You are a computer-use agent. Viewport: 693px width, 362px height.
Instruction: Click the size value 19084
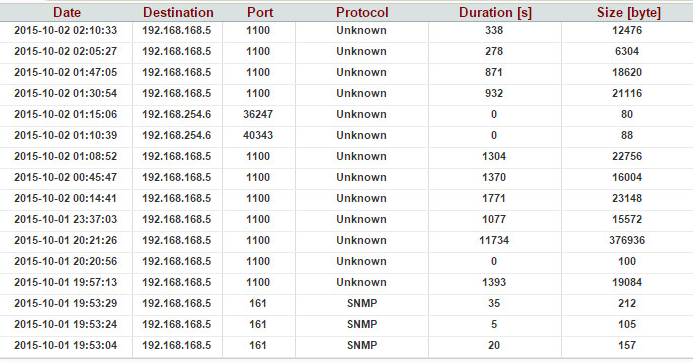(627, 282)
